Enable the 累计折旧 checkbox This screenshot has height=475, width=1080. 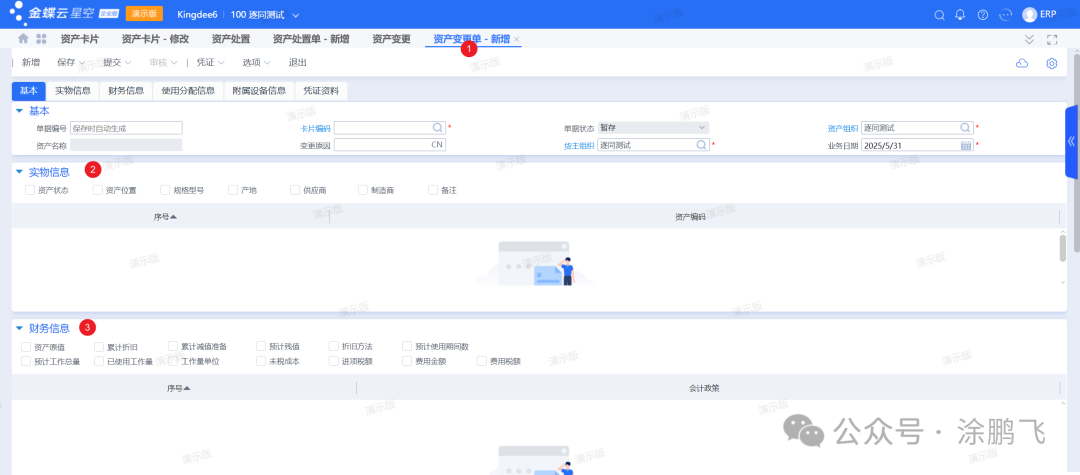click(x=99, y=346)
